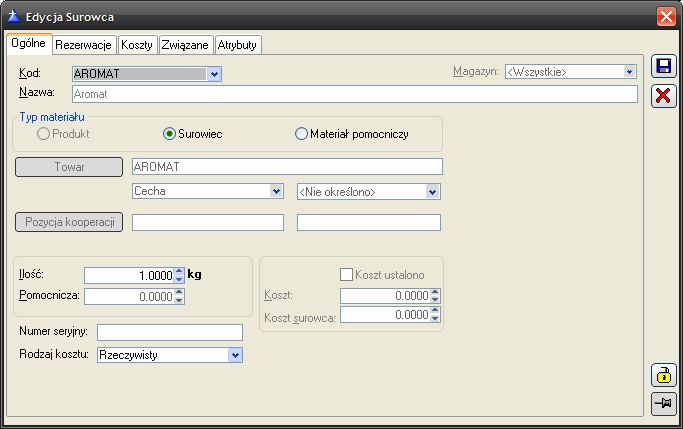The width and height of the screenshot is (683, 429).
Task: Cancel editing with the red X icon
Action: [x=664, y=95]
